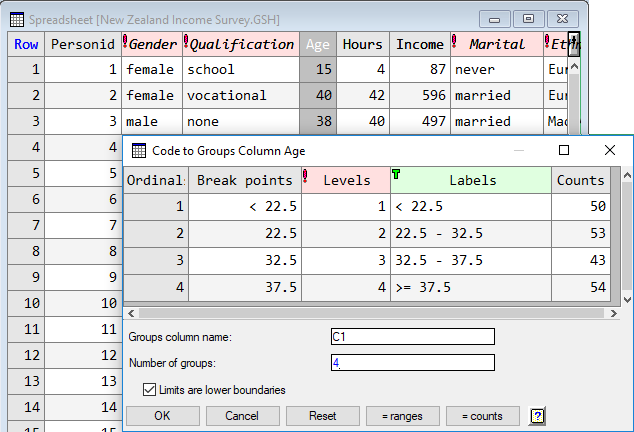Click the Number of groups field
The image size is (634, 432).
[x=412, y=363]
